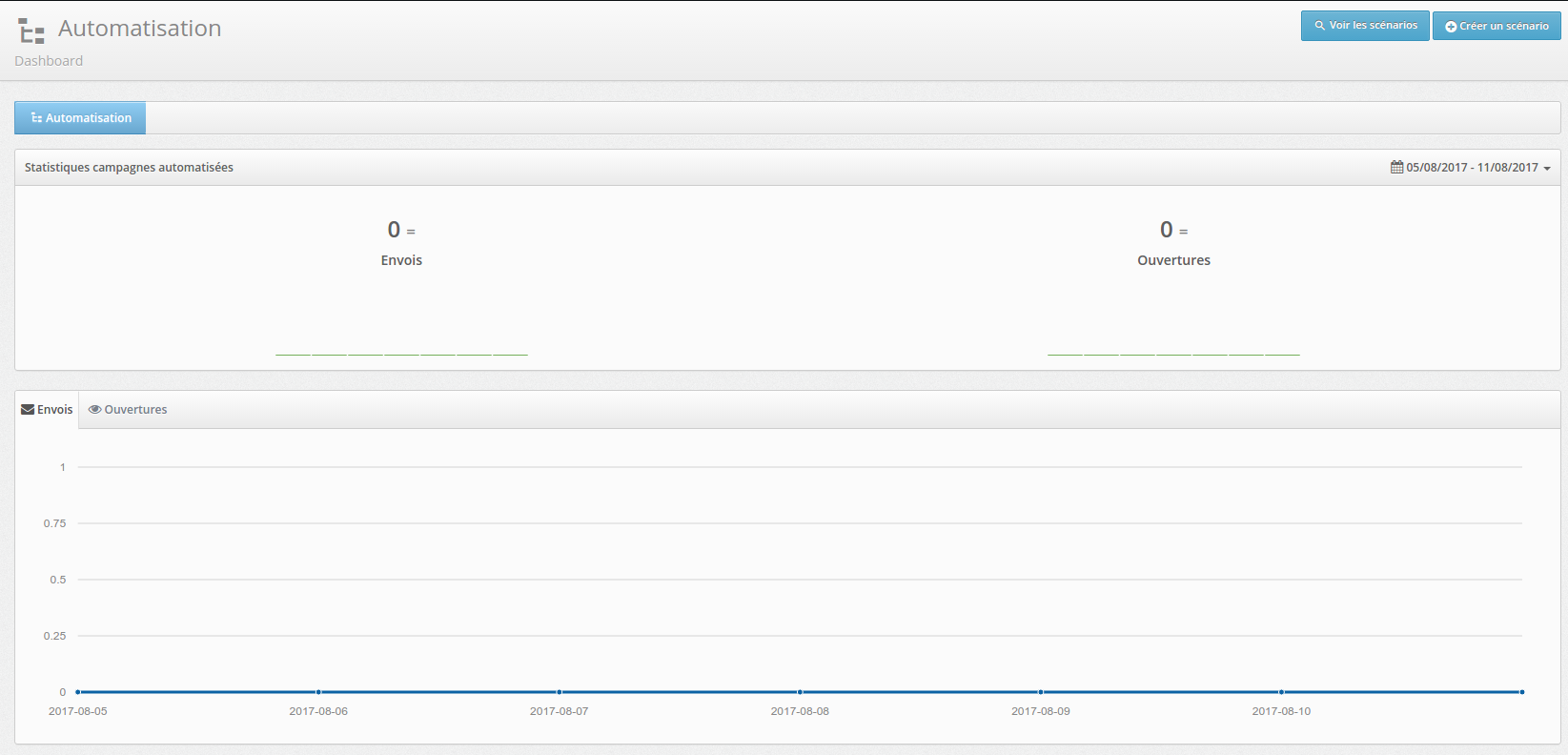Click the equals trend icon next to Ouvertures count
The width and height of the screenshot is (1568, 755).
click(x=1183, y=232)
